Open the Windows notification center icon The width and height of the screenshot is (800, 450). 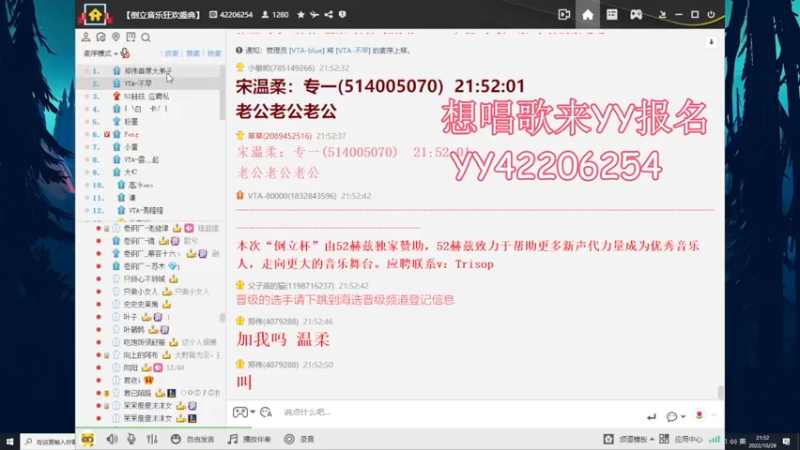pos(787,441)
